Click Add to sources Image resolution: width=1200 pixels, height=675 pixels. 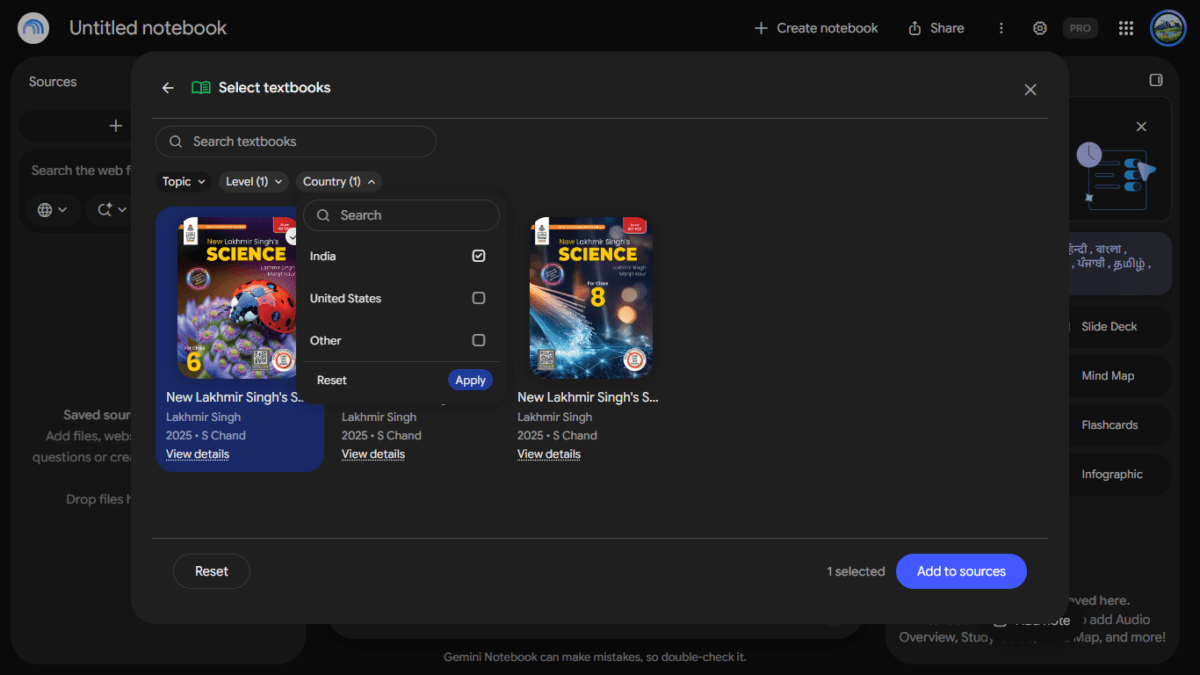pos(961,571)
